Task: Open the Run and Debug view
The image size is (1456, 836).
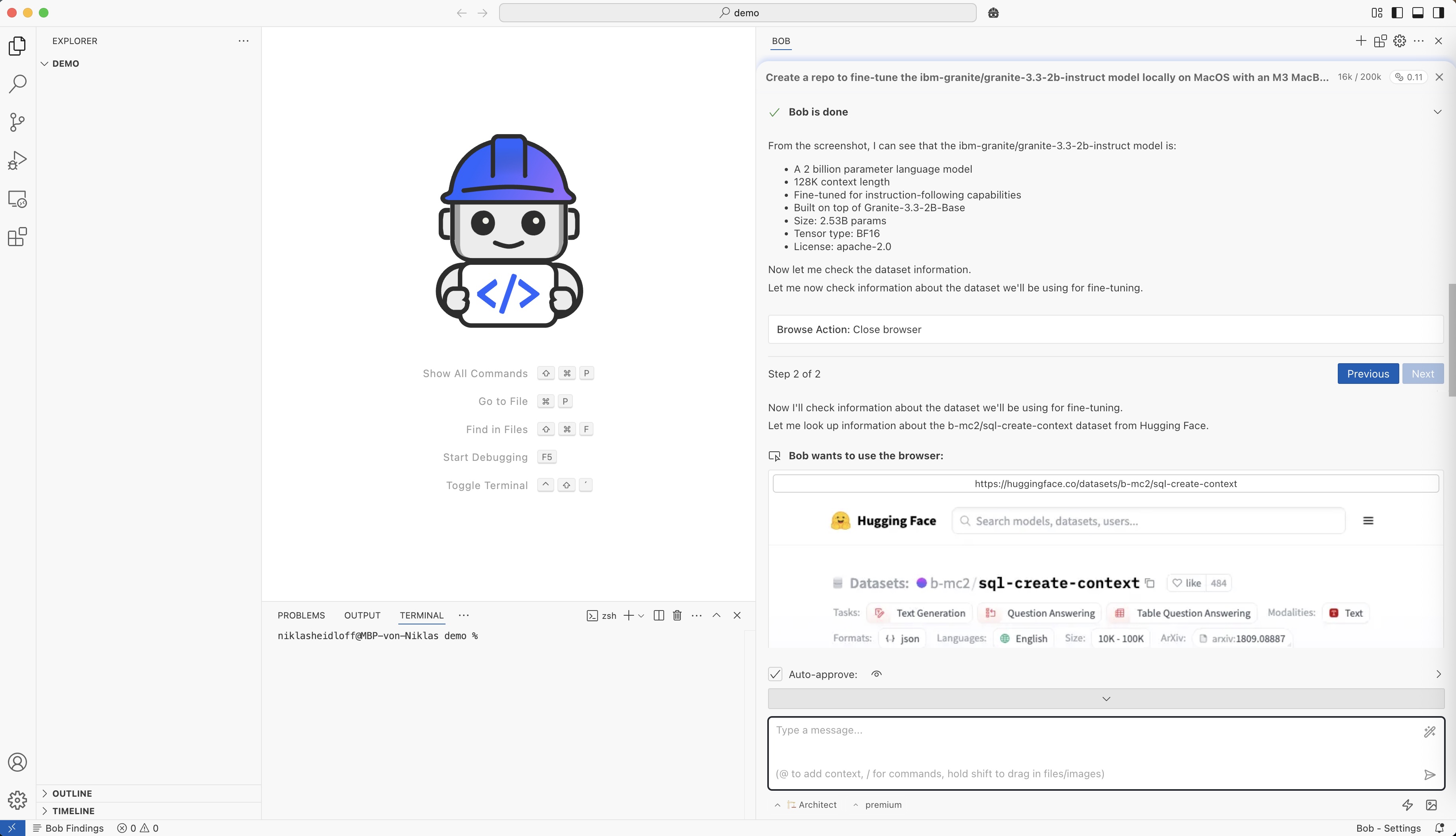Action: coord(17,160)
